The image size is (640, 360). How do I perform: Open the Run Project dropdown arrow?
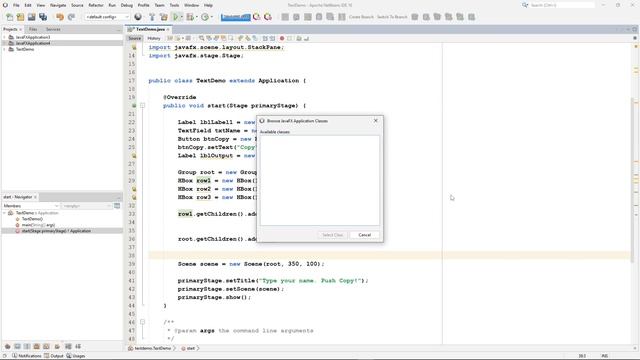181,17
